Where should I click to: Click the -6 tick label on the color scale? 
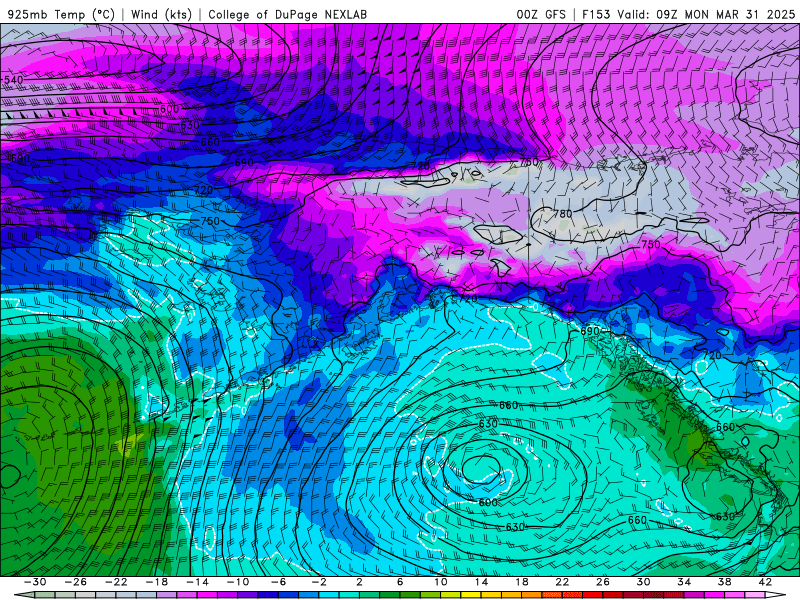click(x=279, y=582)
